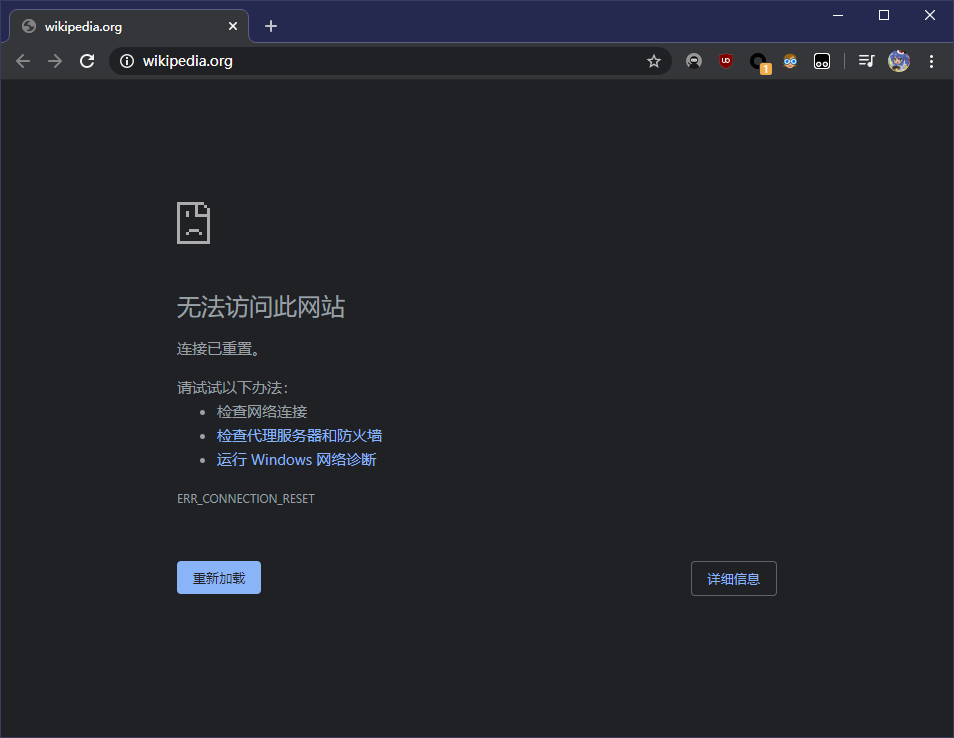The height and width of the screenshot is (738, 954).
Task: Click the sad page error icon
Action: click(193, 223)
